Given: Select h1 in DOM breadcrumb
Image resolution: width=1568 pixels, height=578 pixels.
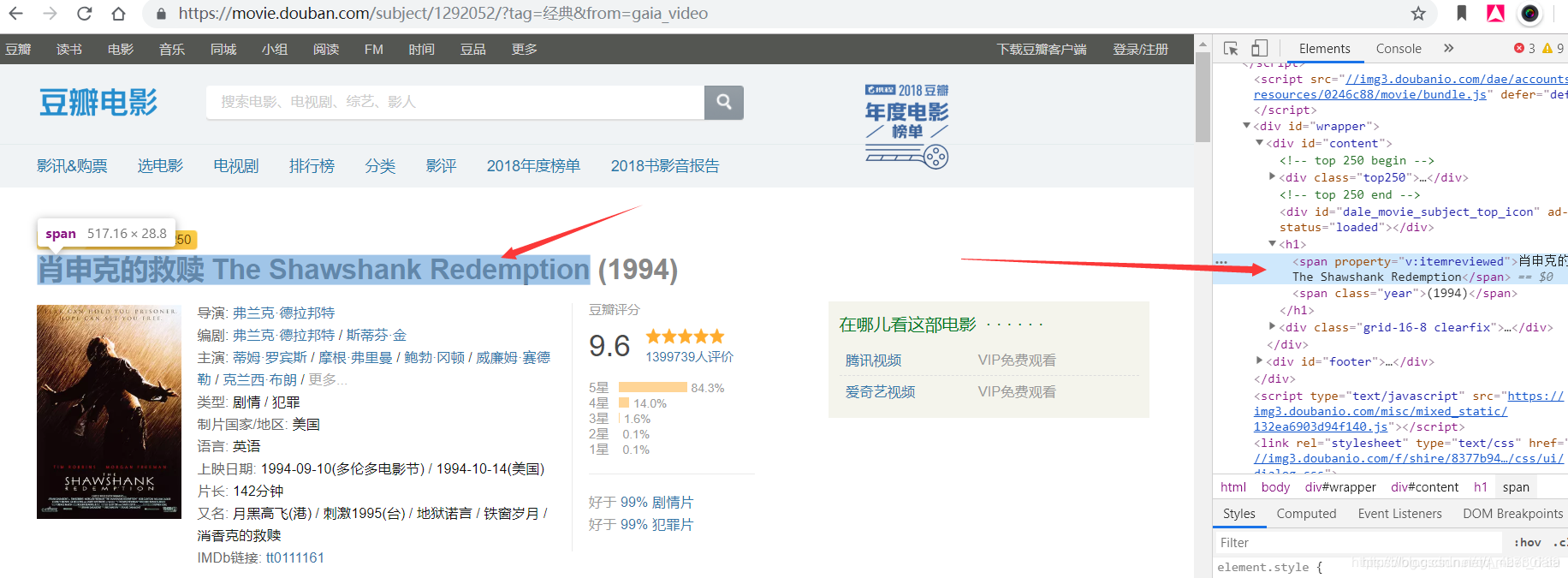Looking at the screenshot, I should pyautogui.click(x=1480, y=486).
